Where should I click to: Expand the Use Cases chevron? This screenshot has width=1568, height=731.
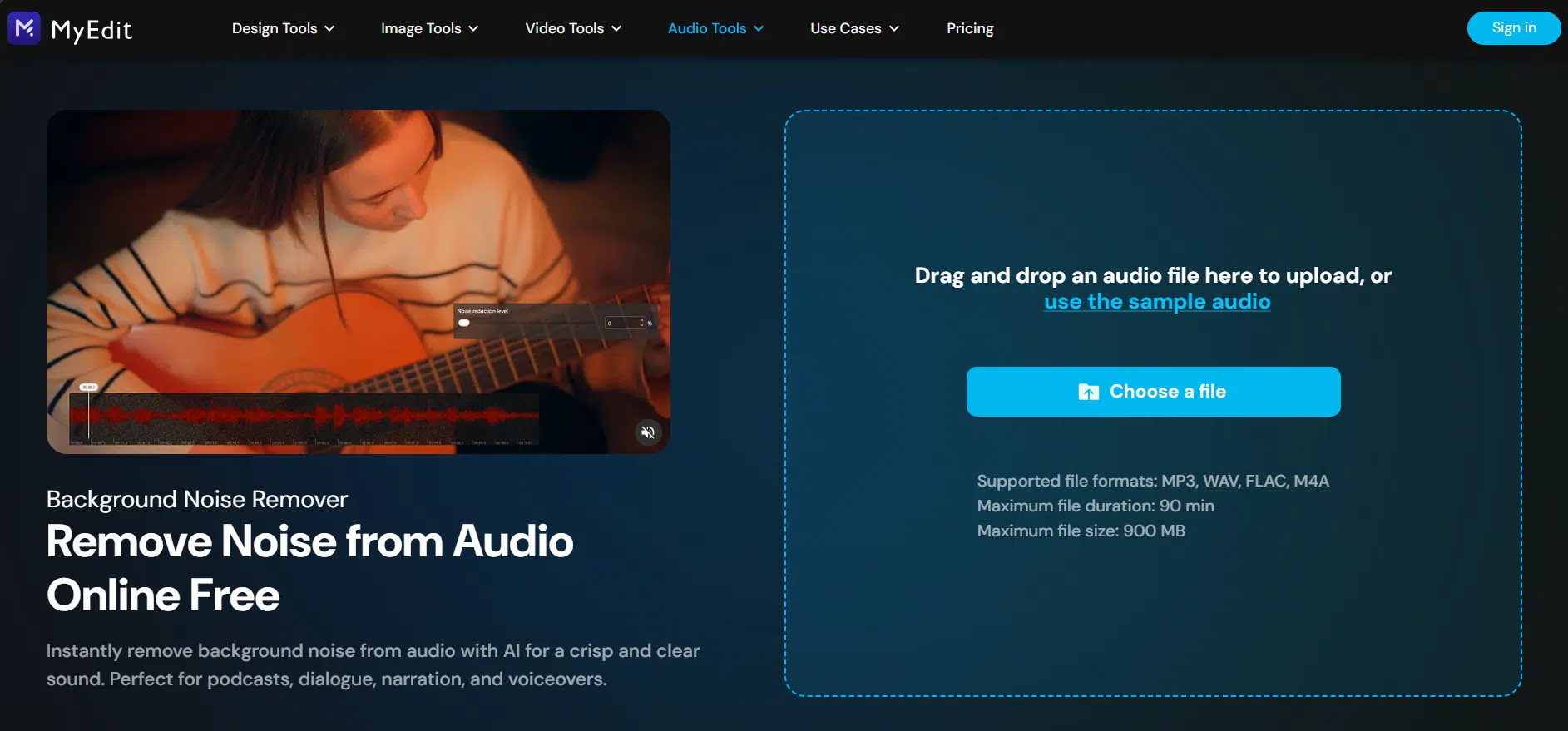[894, 29]
